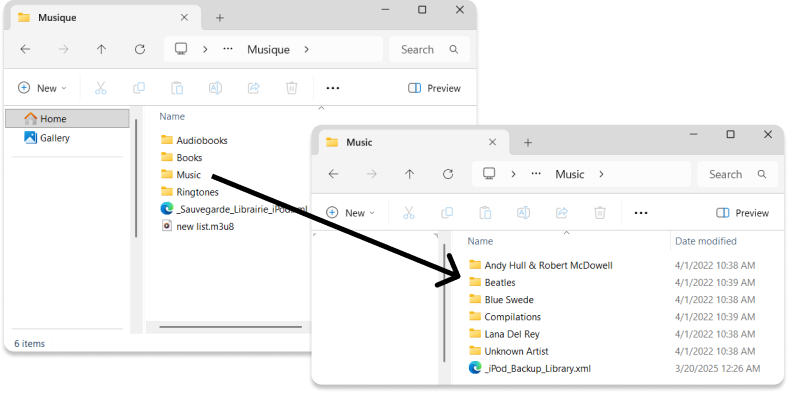
Task: Click Back arrow in Music window
Action: [x=333, y=174]
